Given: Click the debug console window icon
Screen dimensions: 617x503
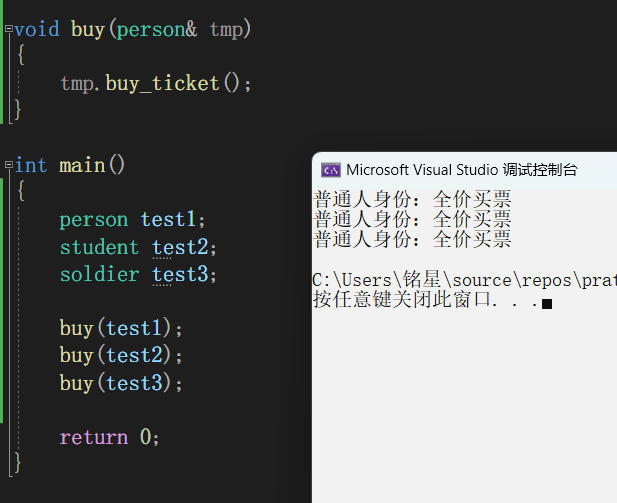Looking at the screenshot, I should (330, 170).
